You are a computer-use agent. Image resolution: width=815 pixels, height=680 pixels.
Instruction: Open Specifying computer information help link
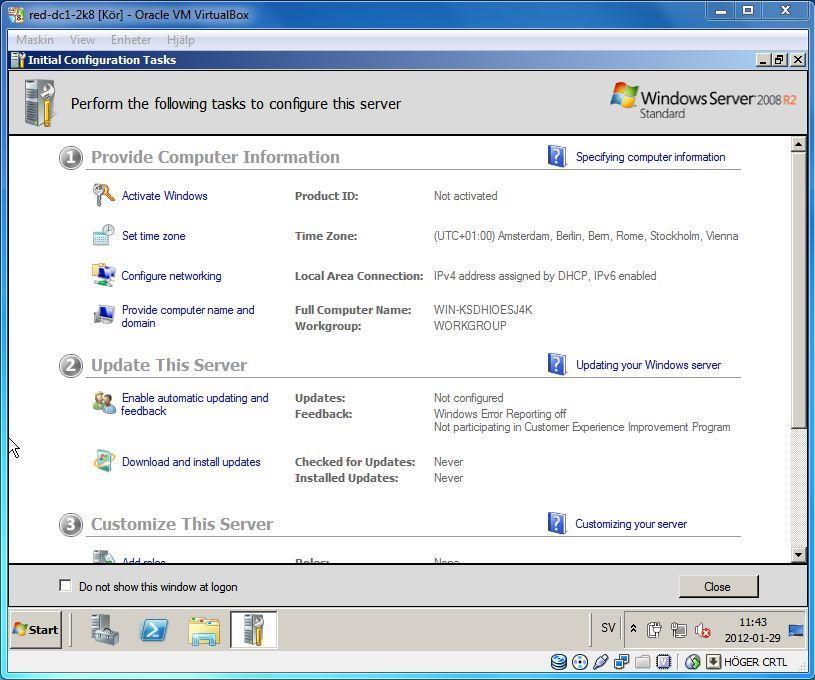coord(650,157)
